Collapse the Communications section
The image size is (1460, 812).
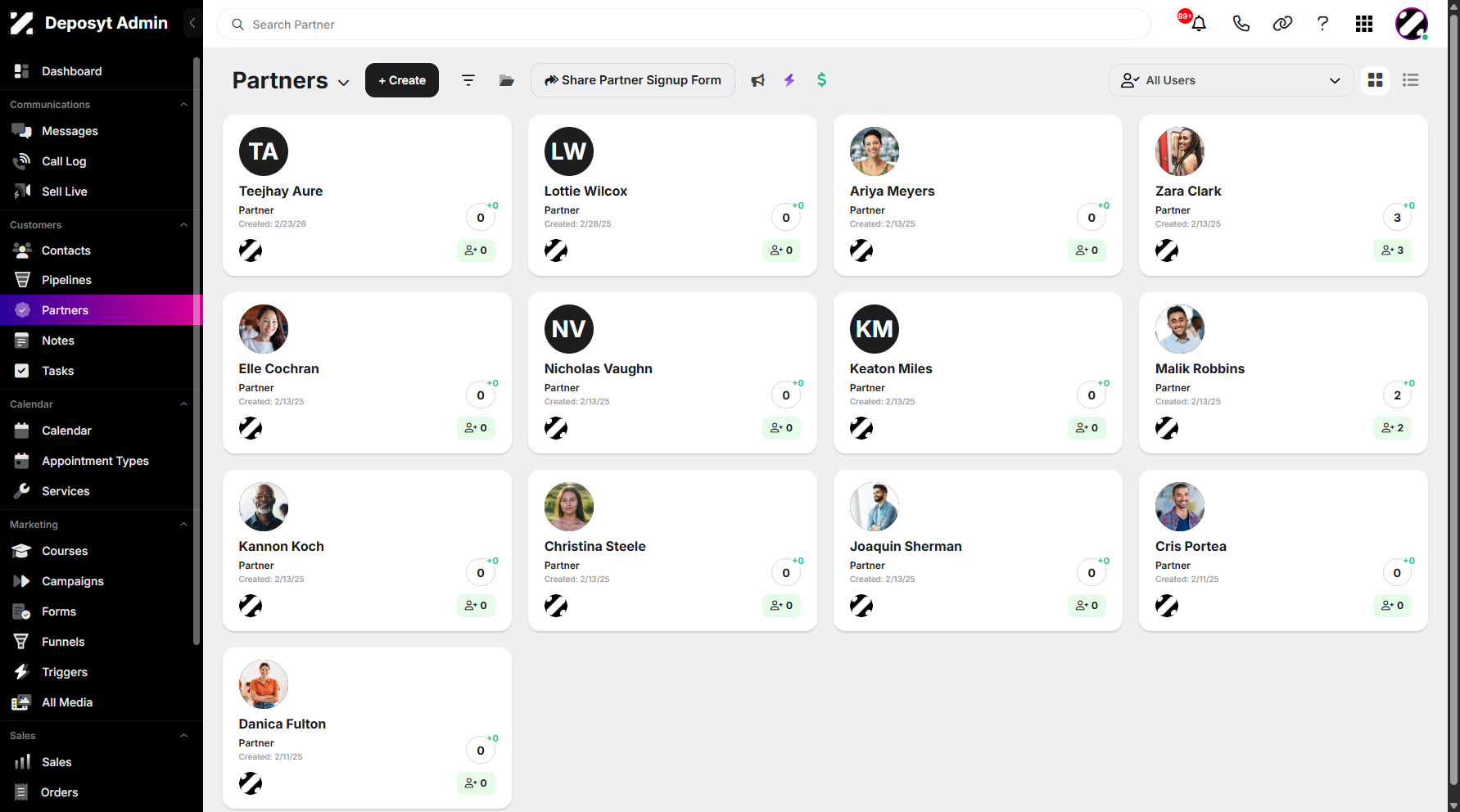(x=183, y=105)
